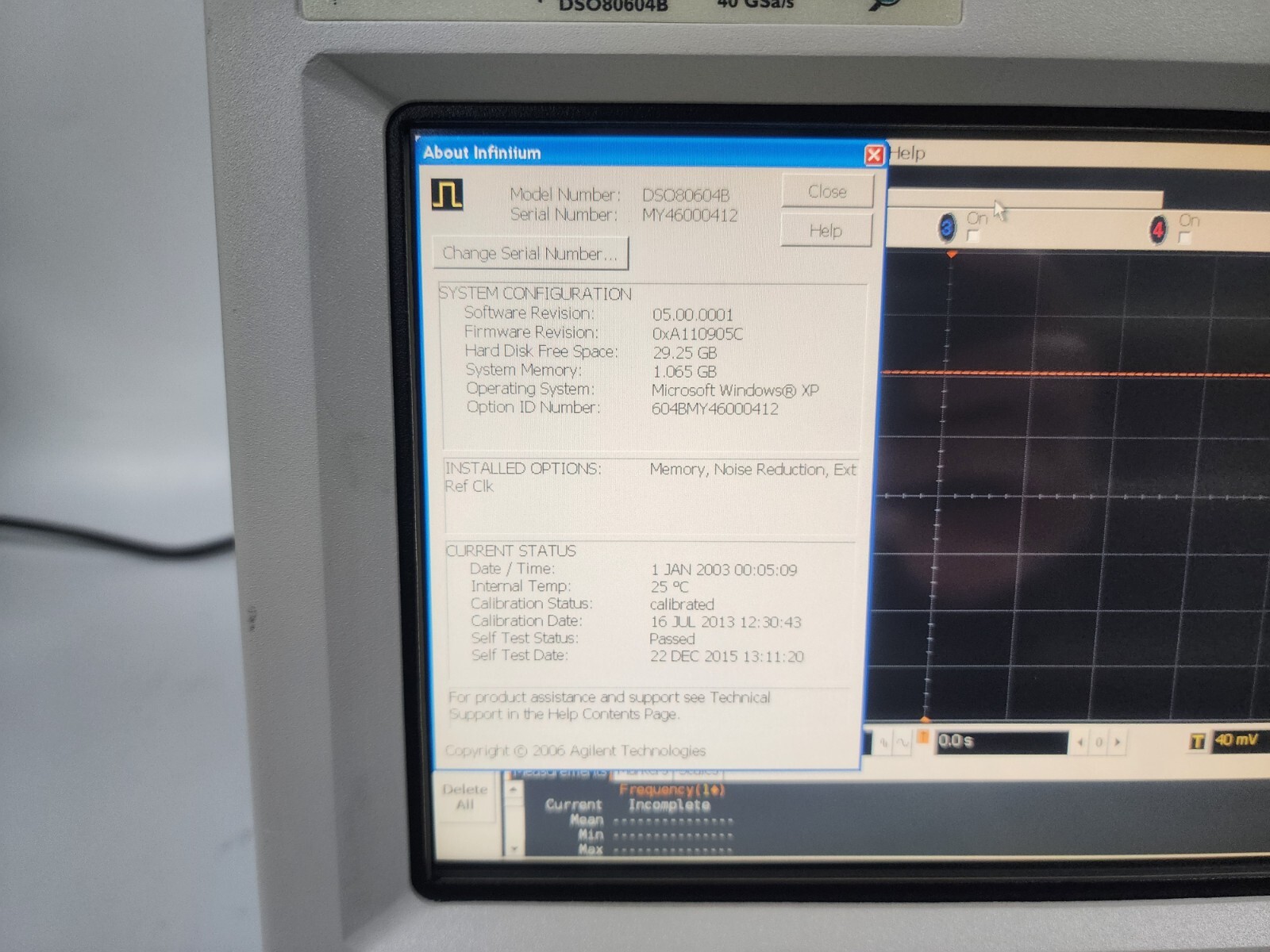Viewport: 1270px width, 952px height.
Task: Click the self test date 22 DEC 2015 value
Action: coord(726,657)
